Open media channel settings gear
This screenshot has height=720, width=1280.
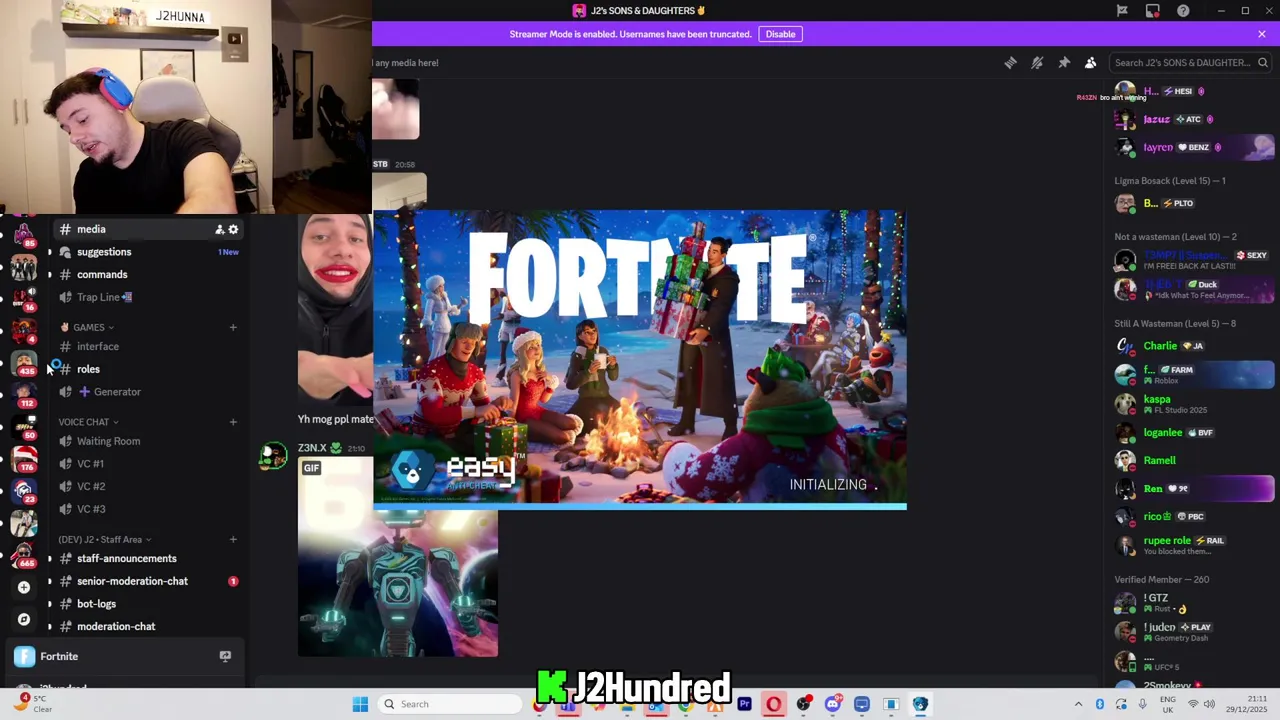[233, 230]
